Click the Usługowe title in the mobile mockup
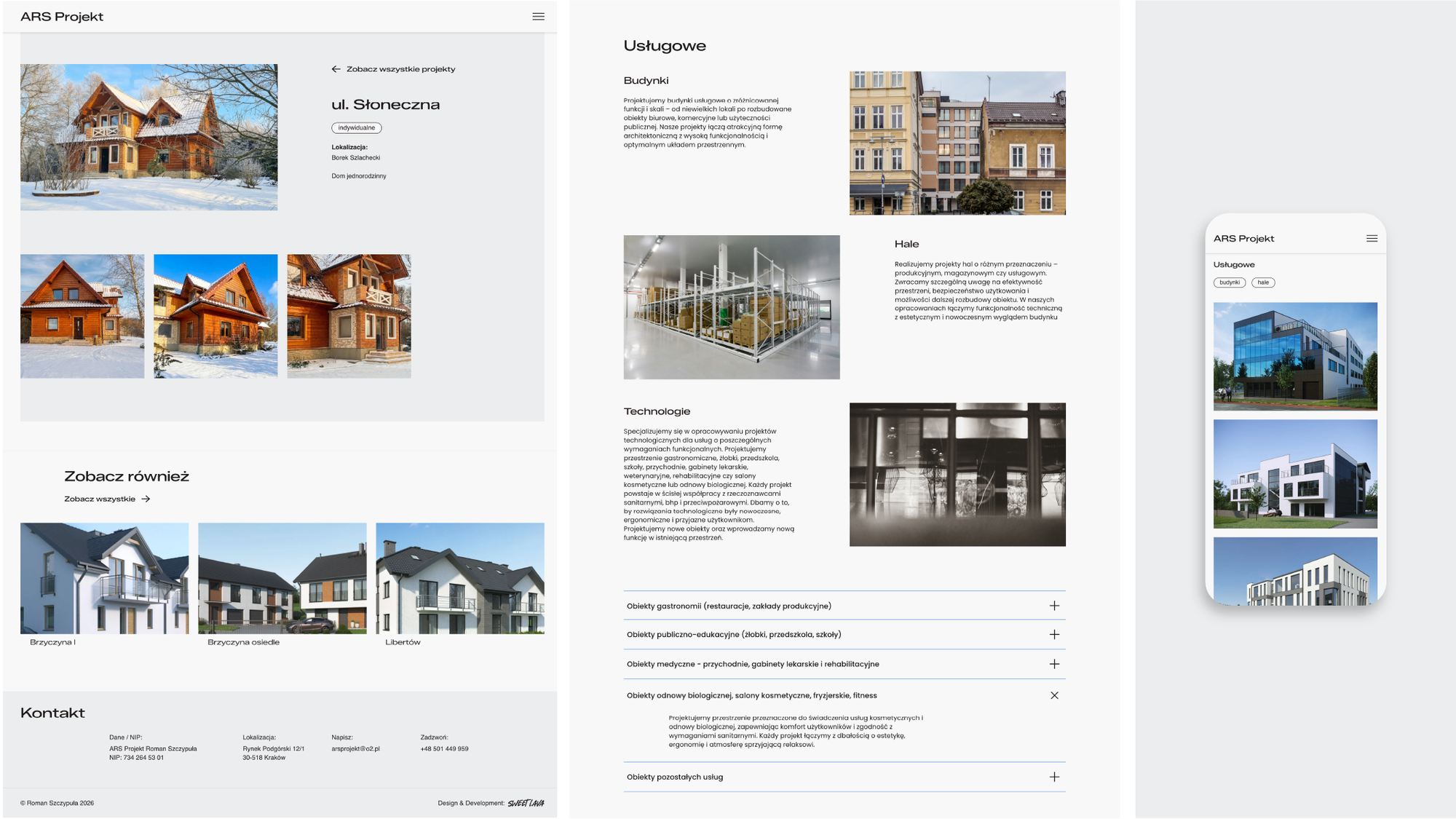Image resolution: width=1456 pixels, height=819 pixels. [x=1234, y=264]
